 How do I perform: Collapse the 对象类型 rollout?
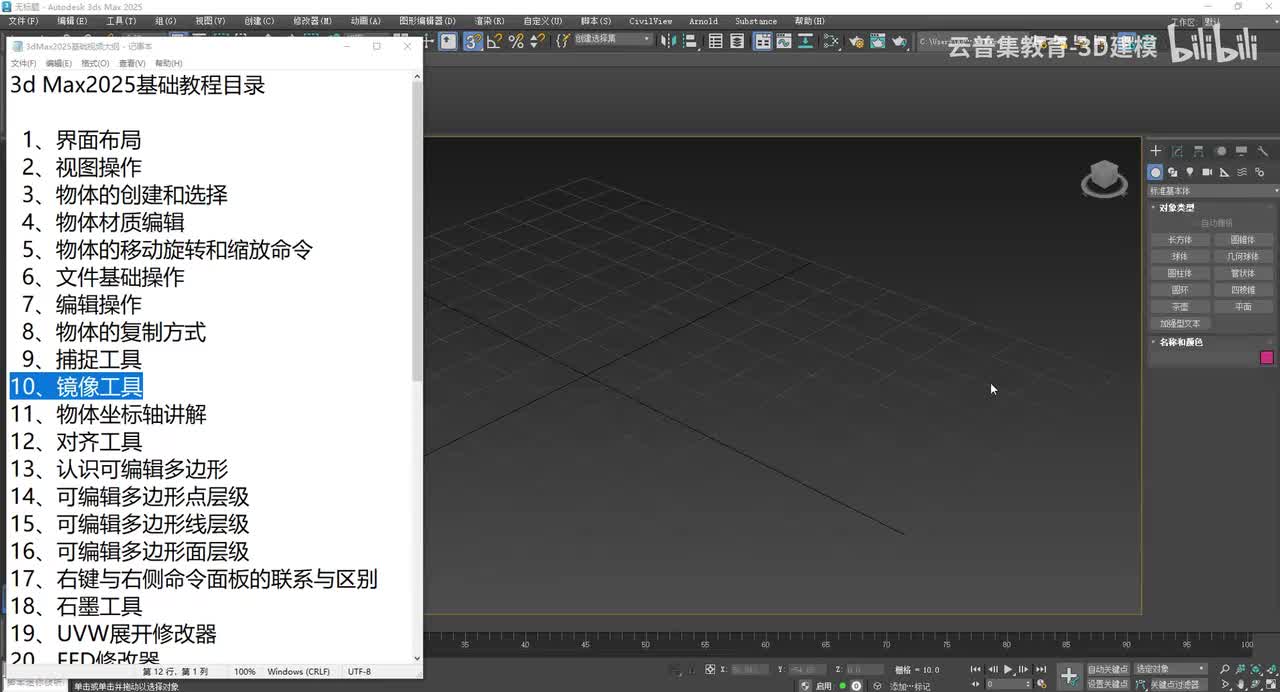1176,207
